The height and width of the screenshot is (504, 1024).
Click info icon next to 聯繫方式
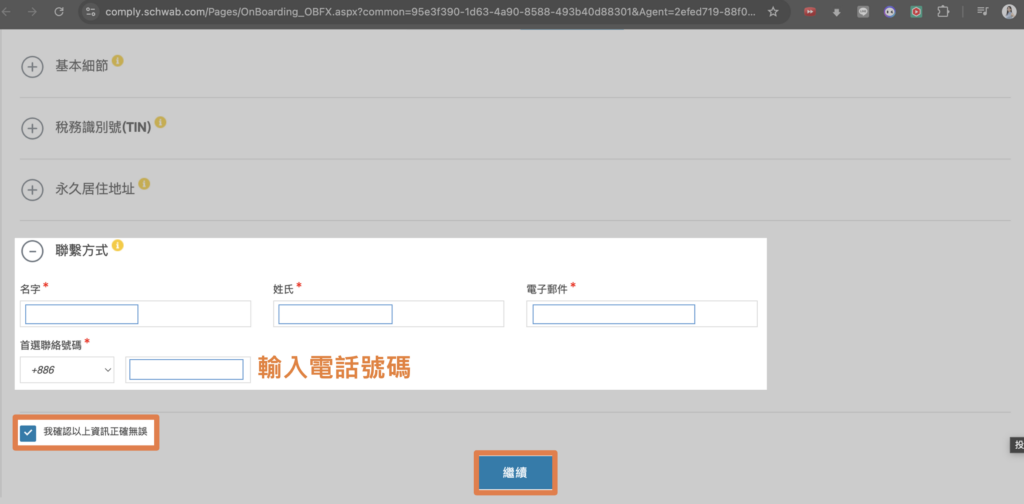[x=118, y=245]
